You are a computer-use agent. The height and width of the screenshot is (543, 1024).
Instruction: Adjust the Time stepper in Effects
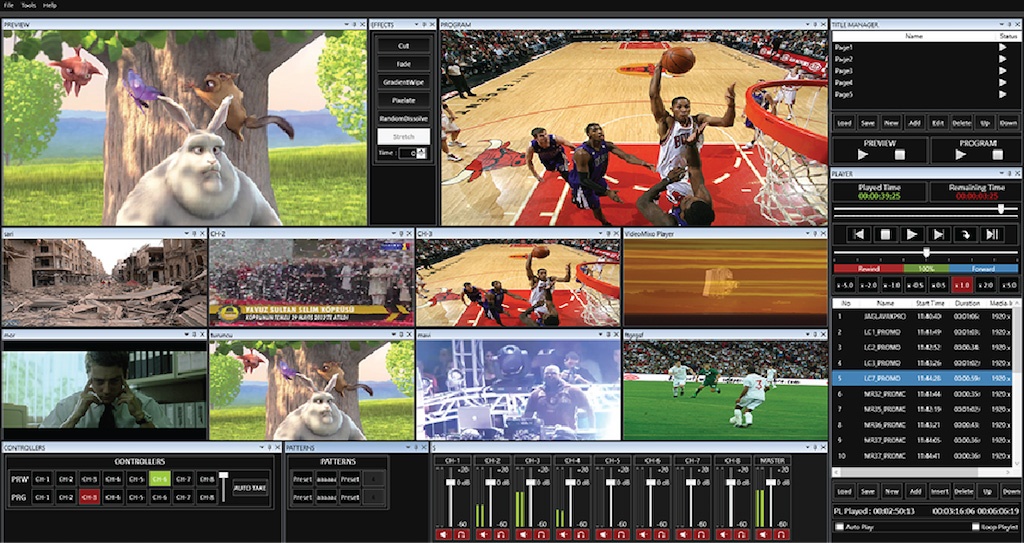pos(421,153)
